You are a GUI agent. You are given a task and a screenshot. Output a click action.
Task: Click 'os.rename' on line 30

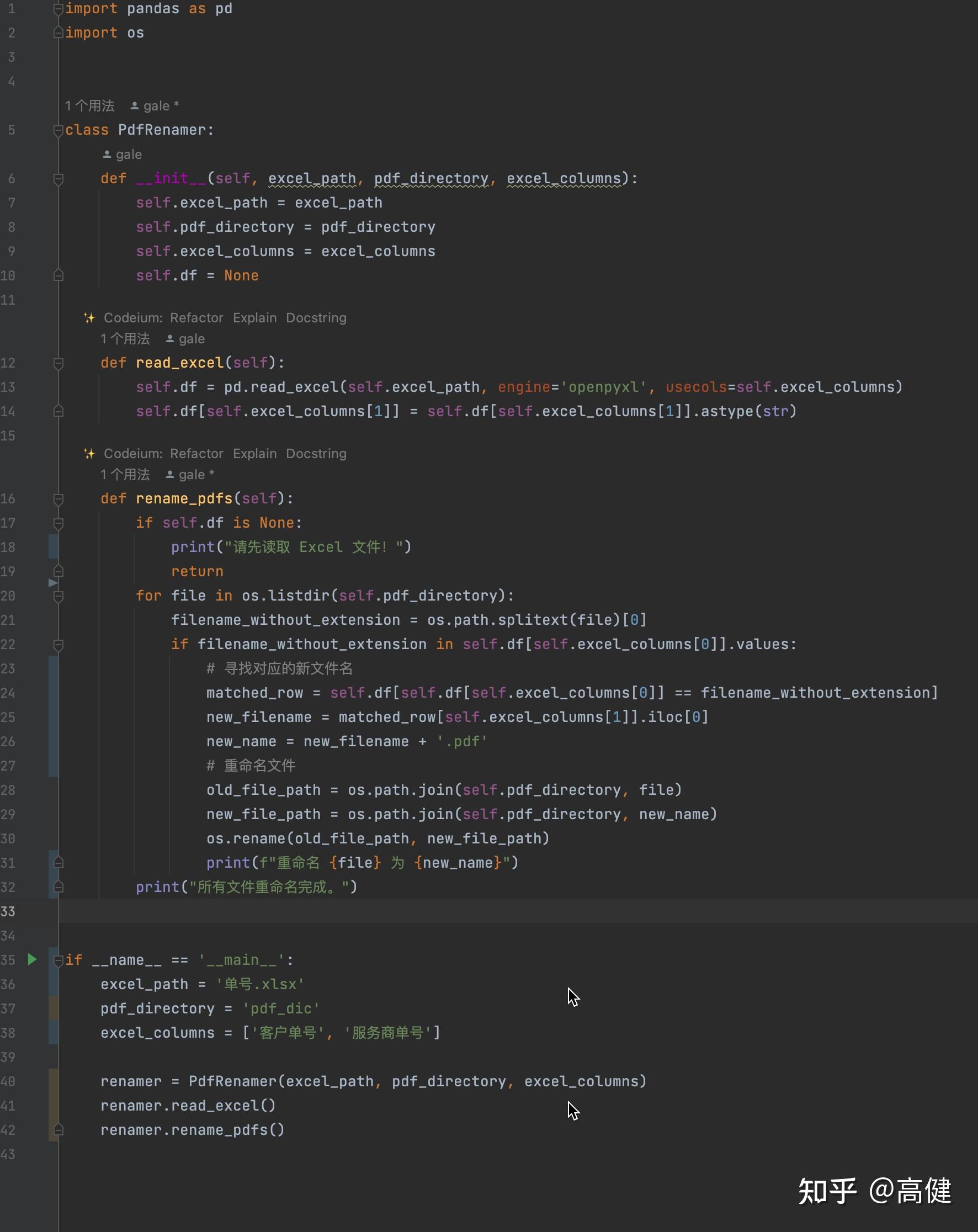[x=246, y=839]
